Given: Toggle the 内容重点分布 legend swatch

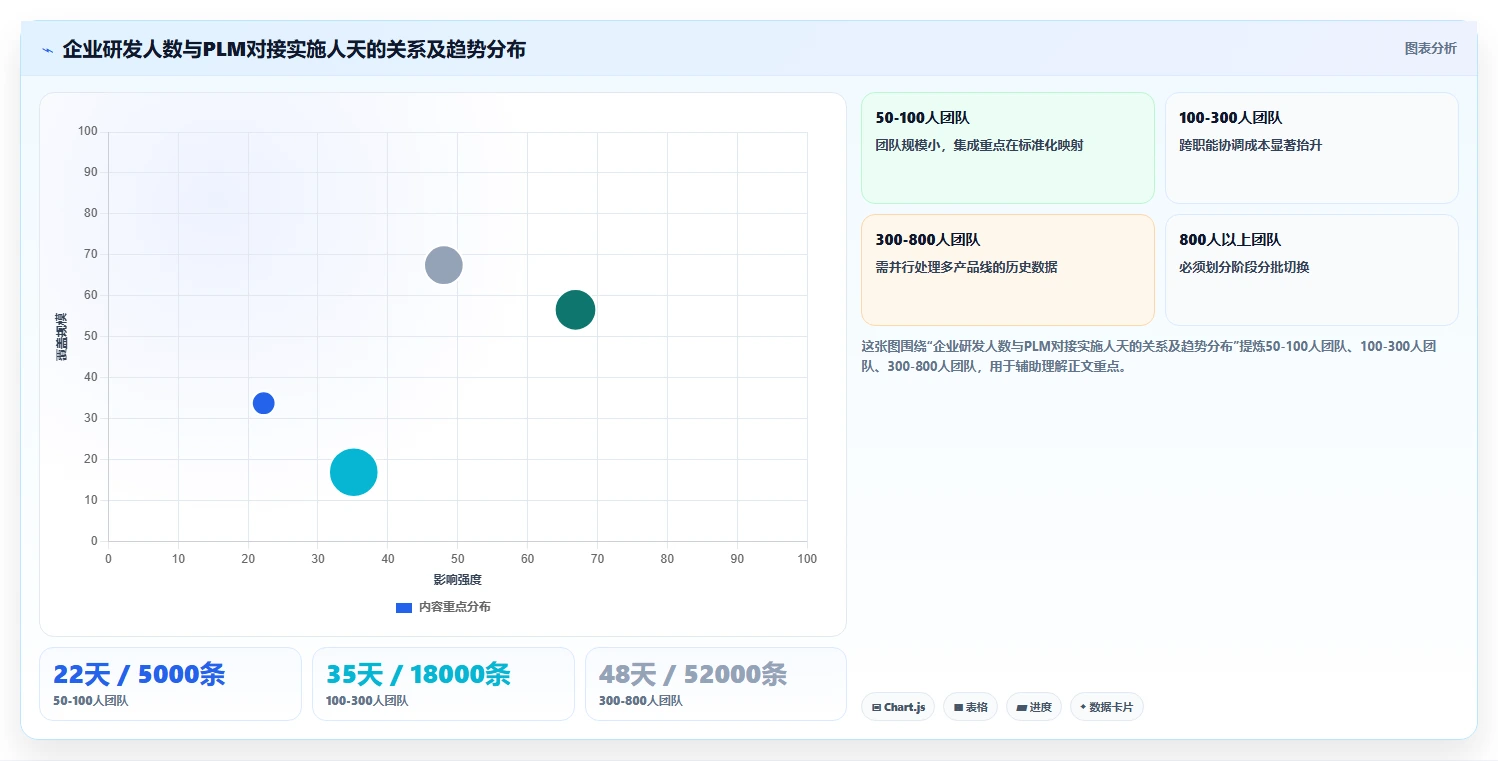Looking at the screenshot, I should 404,607.
